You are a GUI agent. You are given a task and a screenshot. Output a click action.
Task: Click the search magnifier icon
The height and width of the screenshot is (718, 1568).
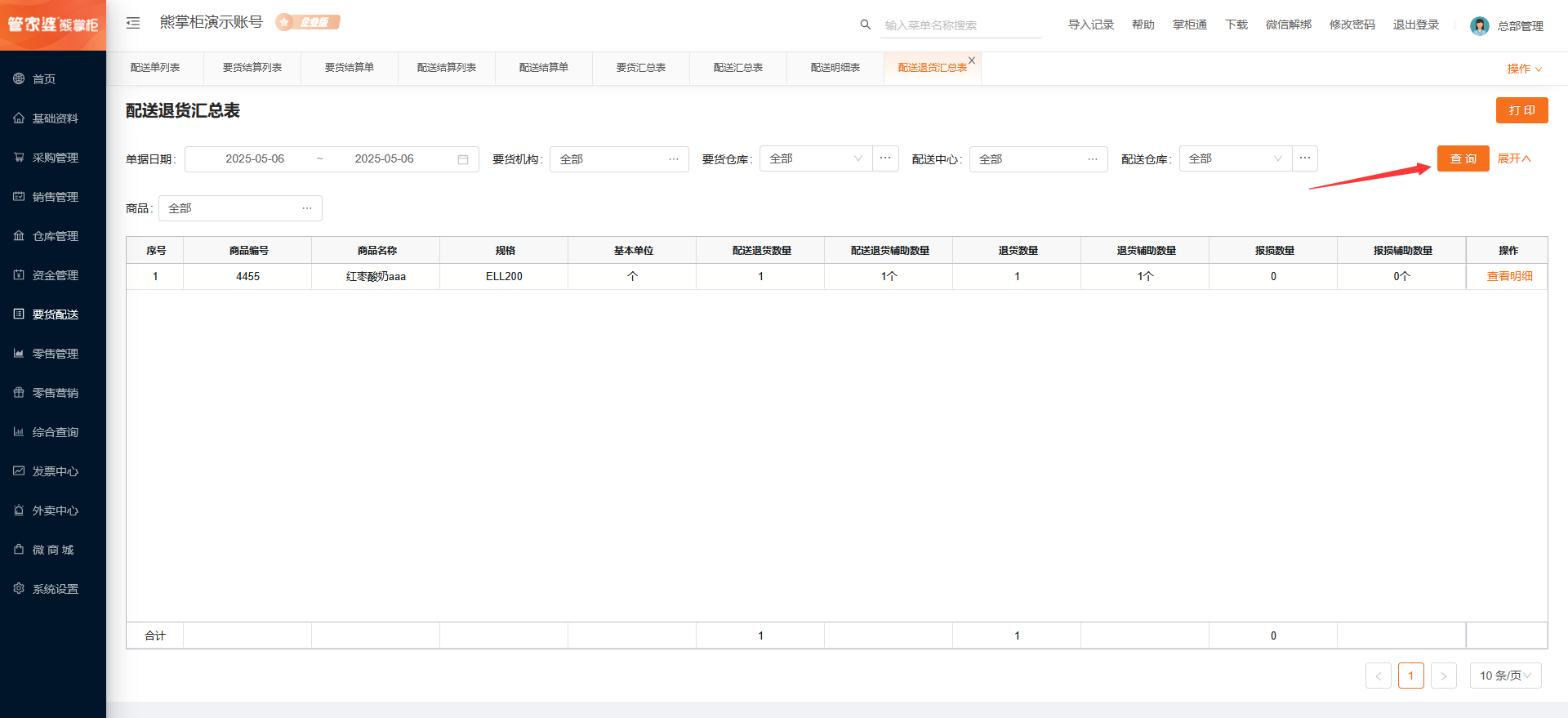[x=866, y=25]
